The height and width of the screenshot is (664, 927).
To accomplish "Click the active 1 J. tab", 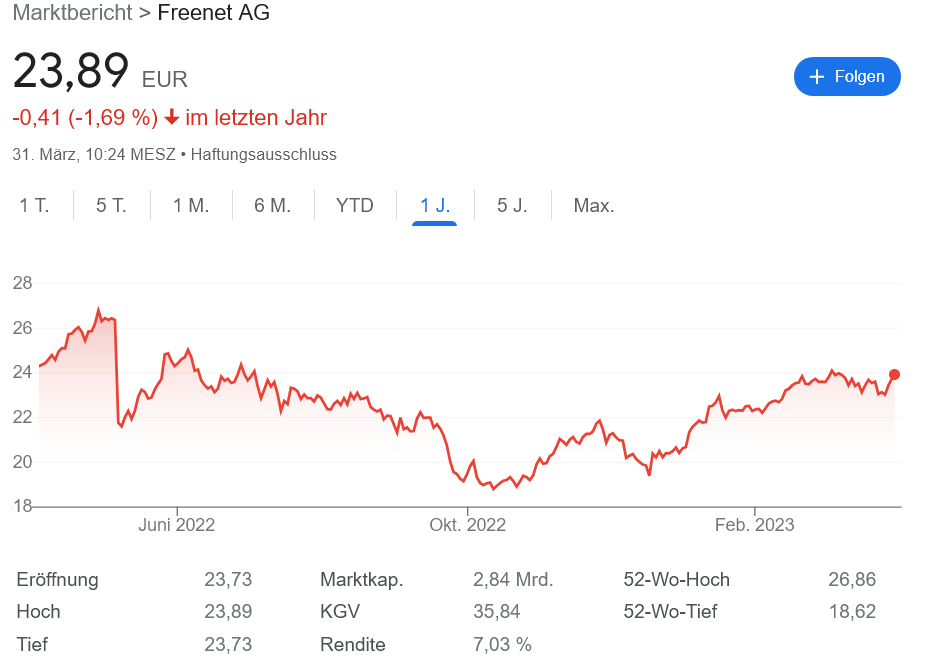I will pos(435,206).
